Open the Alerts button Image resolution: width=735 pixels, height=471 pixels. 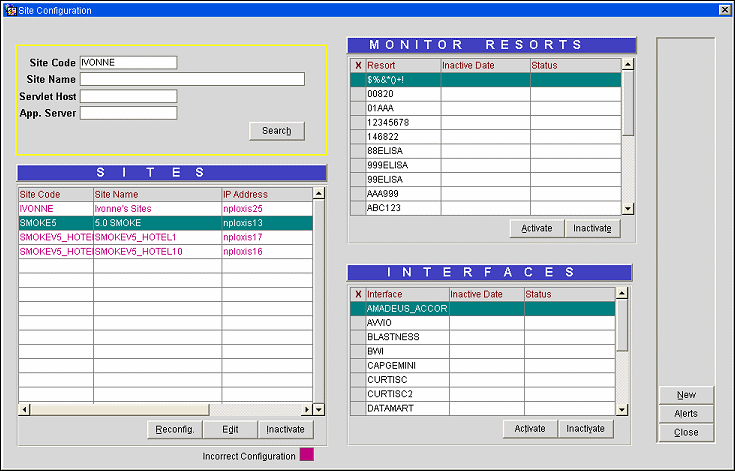[686, 413]
